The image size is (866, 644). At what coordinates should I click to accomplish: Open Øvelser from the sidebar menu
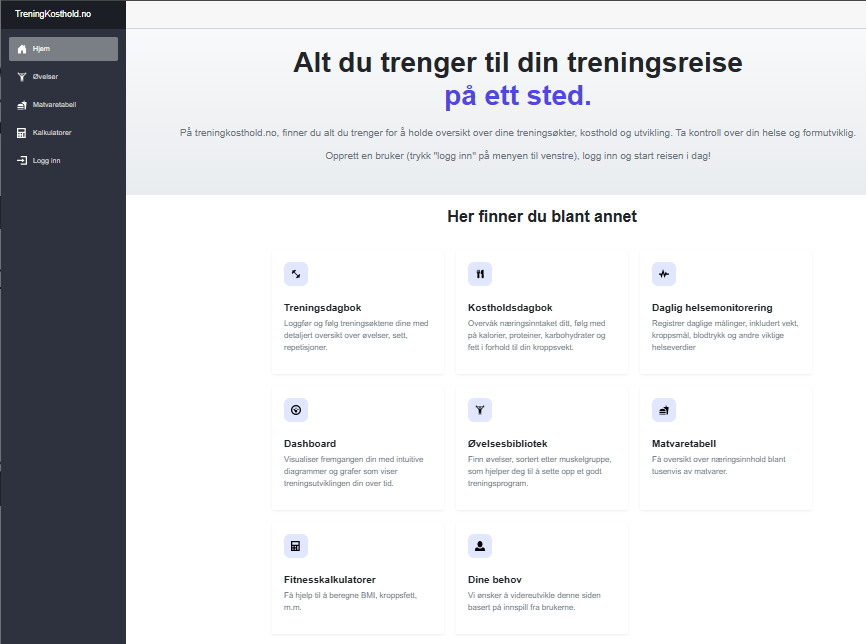tap(45, 77)
